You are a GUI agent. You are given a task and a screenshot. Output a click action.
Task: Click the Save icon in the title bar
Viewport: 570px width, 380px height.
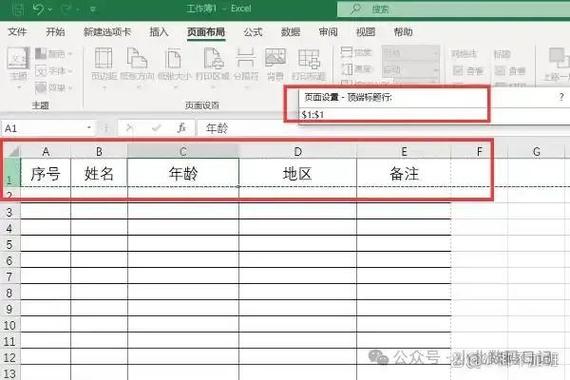17,9
